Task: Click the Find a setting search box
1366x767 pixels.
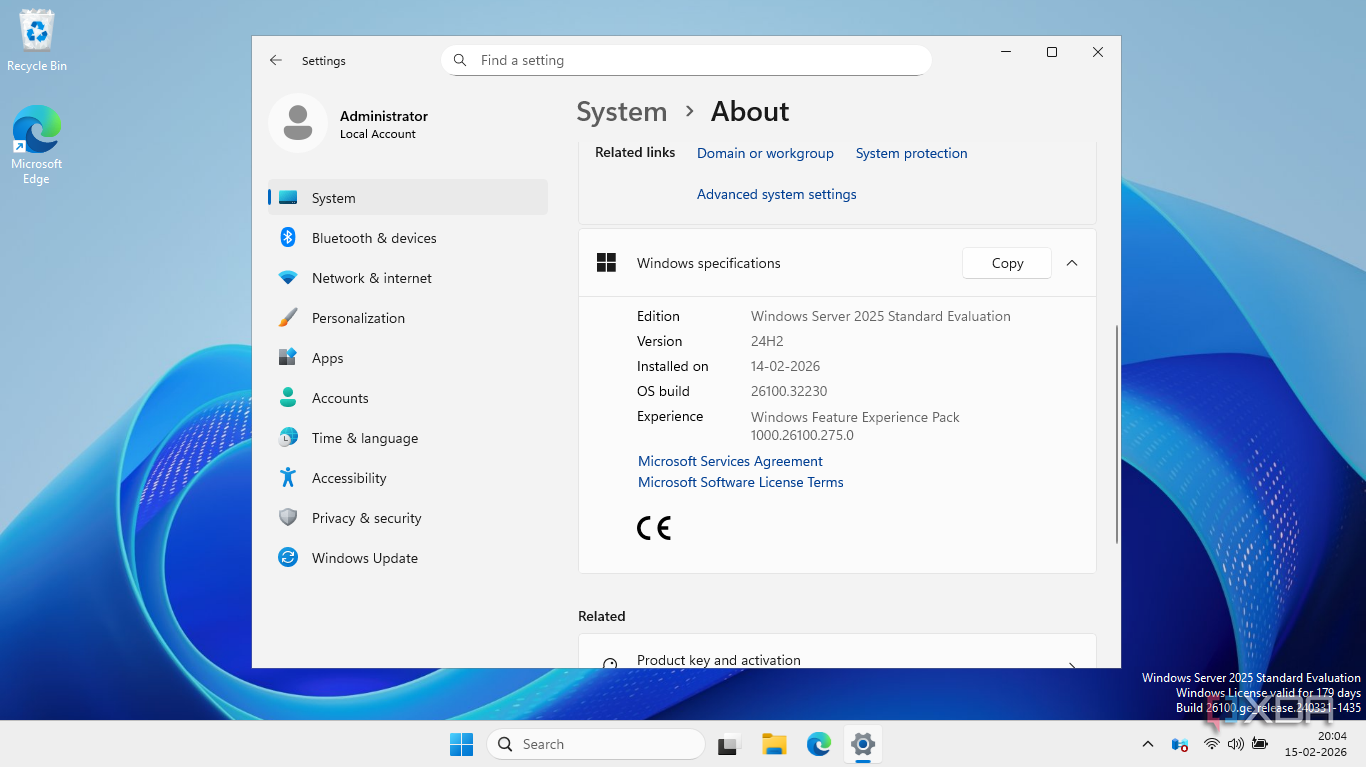Action: [x=686, y=60]
